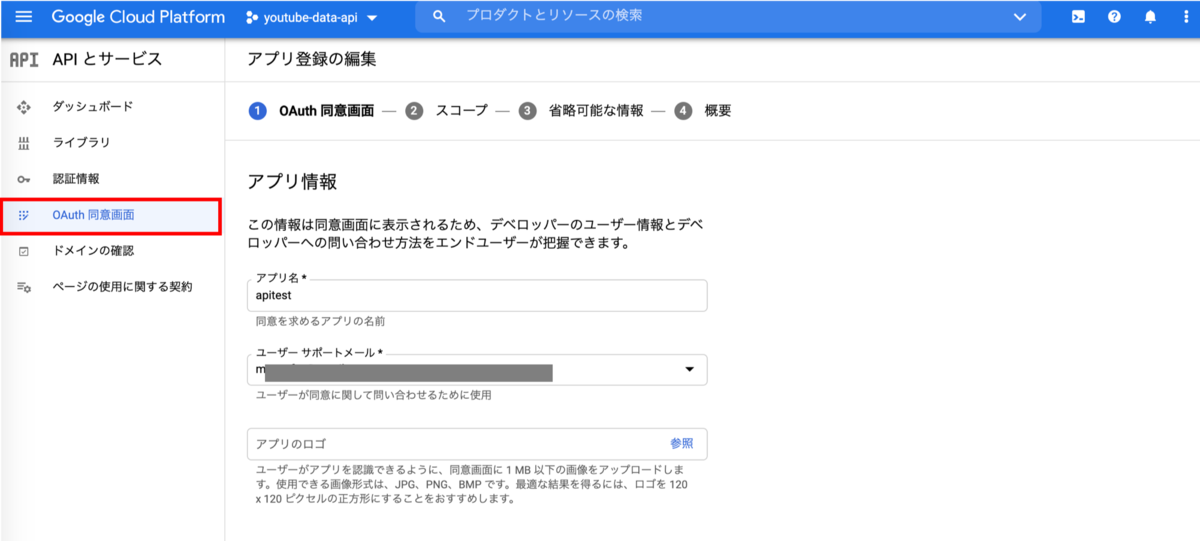Open ドメインの確認 in sidebar
This screenshot has width=1200, height=541.
pos(93,251)
